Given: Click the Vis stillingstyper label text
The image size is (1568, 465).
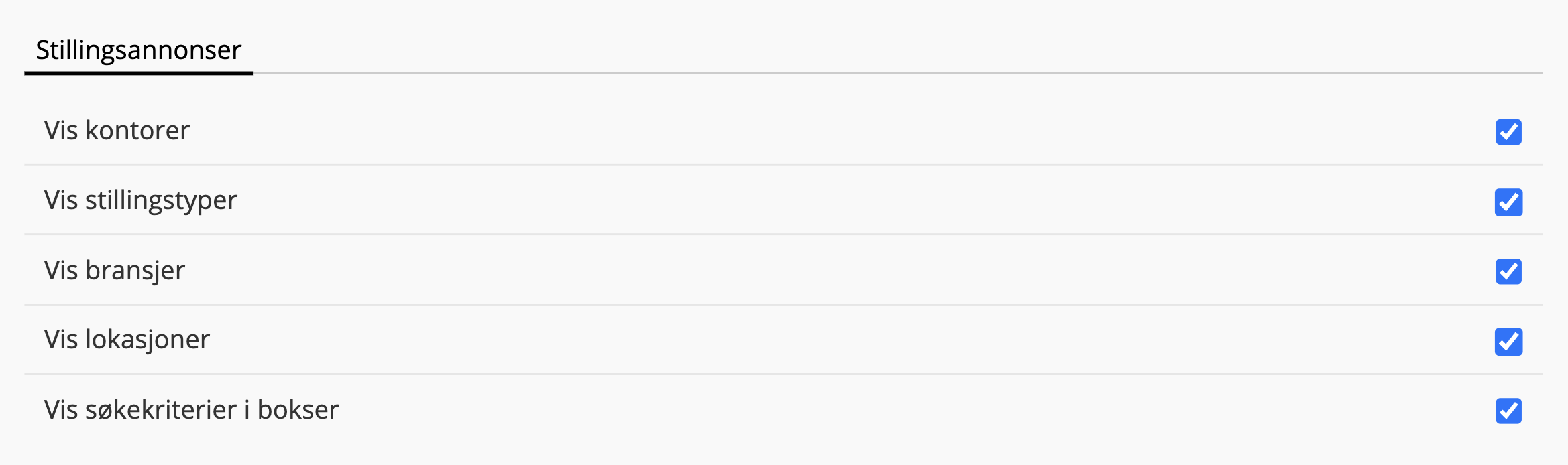Looking at the screenshot, I should point(141,200).
